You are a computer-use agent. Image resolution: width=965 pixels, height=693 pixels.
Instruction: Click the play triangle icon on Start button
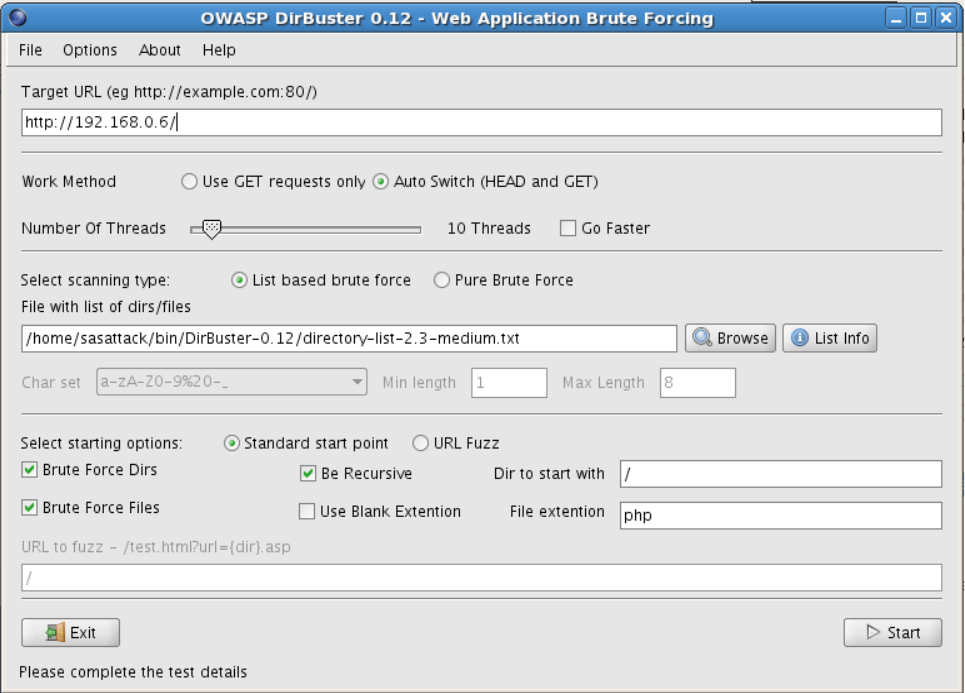coord(873,632)
